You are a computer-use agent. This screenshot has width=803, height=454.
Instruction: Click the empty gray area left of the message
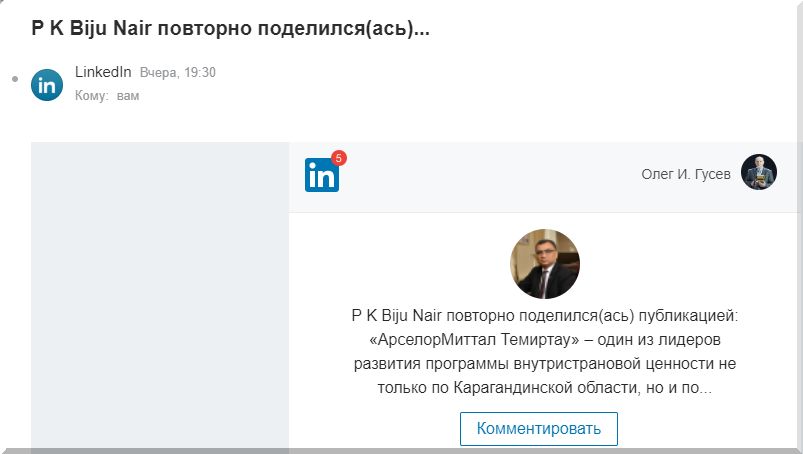[x=160, y=297]
